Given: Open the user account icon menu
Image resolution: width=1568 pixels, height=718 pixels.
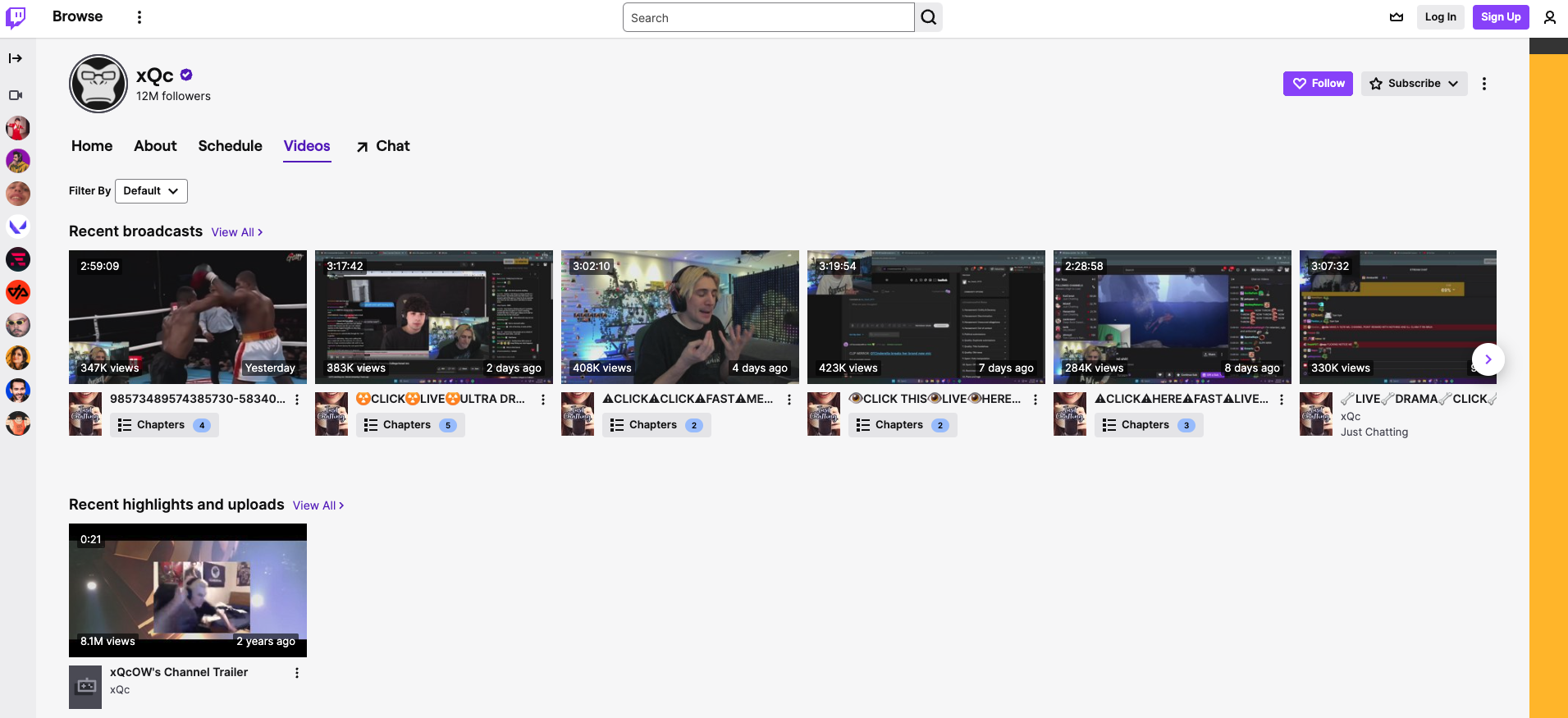Looking at the screenshot, I should 1550,17.
